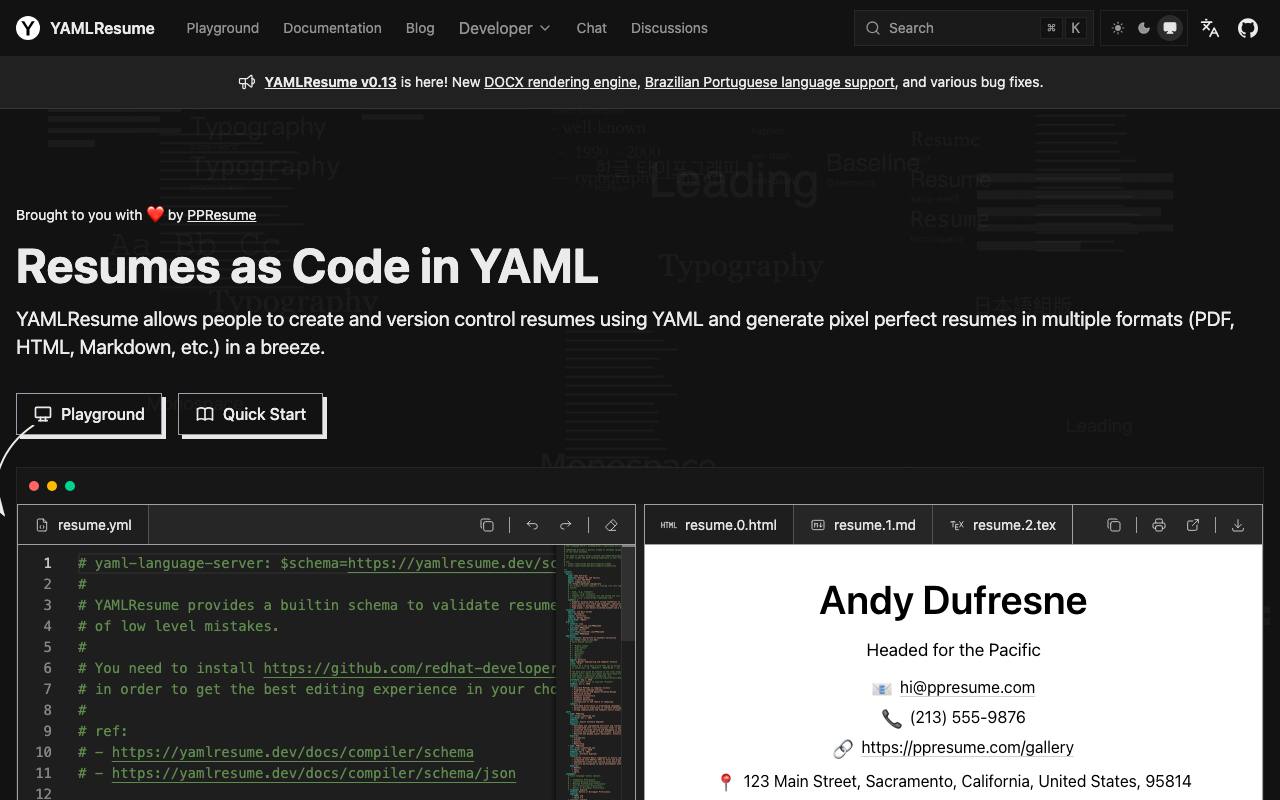Open the preview in a new window
The image size is (1280, 800).
[x=1192, y=525]
